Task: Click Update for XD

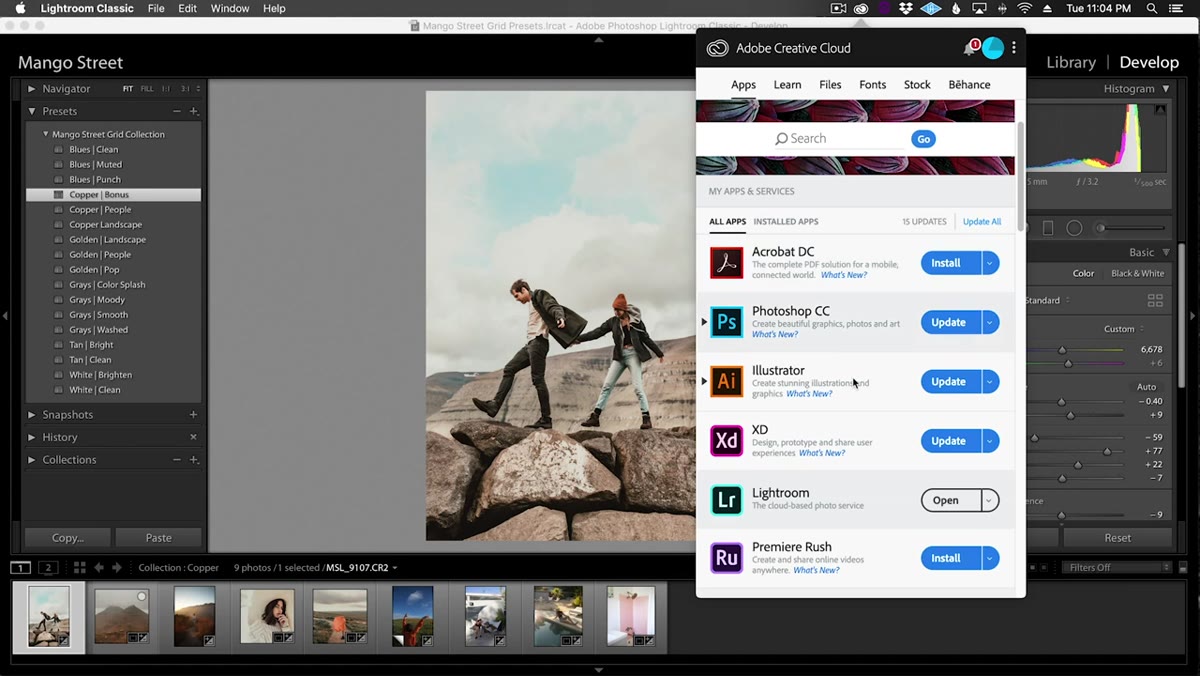Action: (949, 440)
